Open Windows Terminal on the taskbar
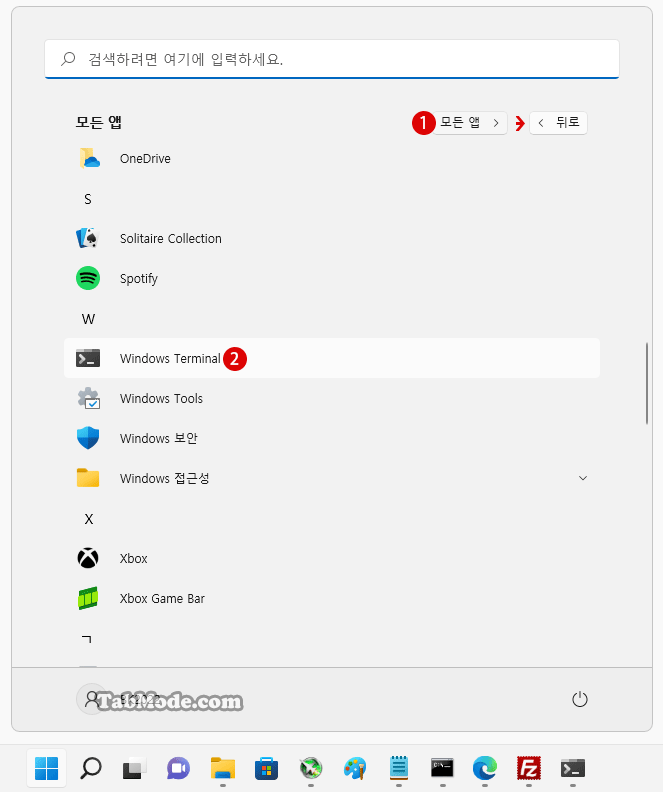The height and width of the screenshot is (792, 663). pyautogui.click(x=573, y=768)
